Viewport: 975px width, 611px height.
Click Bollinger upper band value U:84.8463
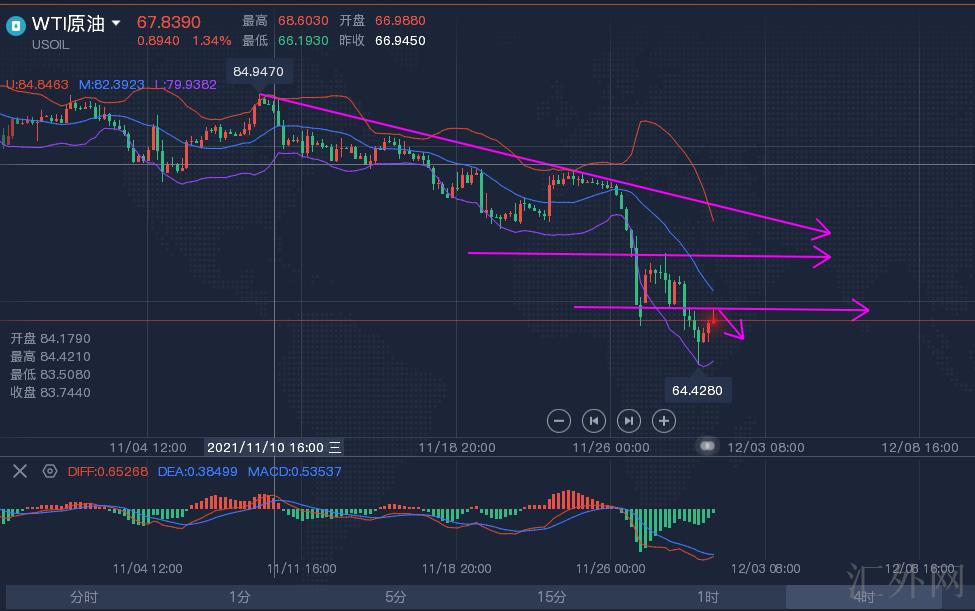(x=37, y=85)
